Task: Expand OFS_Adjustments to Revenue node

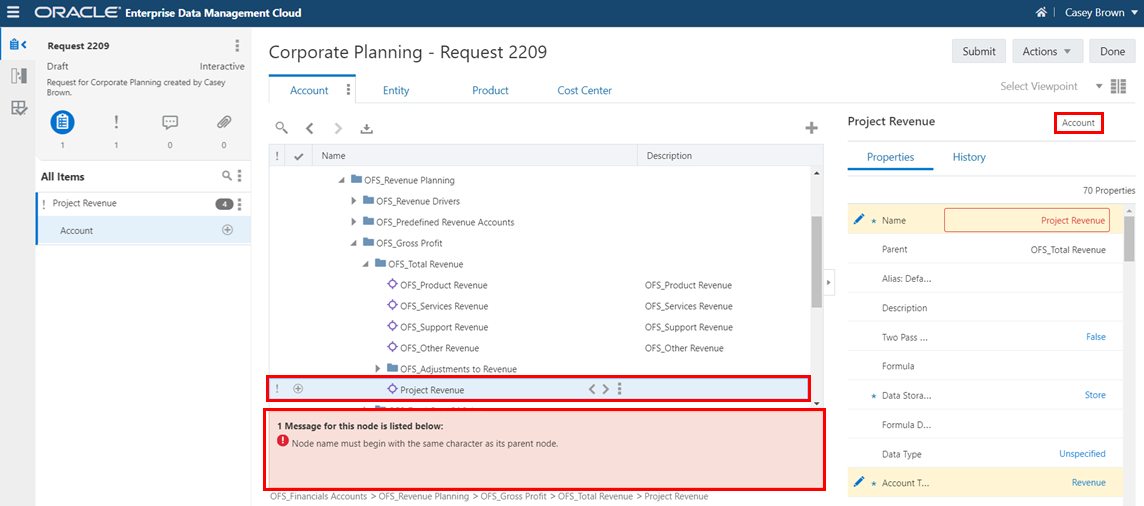Action: [x=378, y=369]
